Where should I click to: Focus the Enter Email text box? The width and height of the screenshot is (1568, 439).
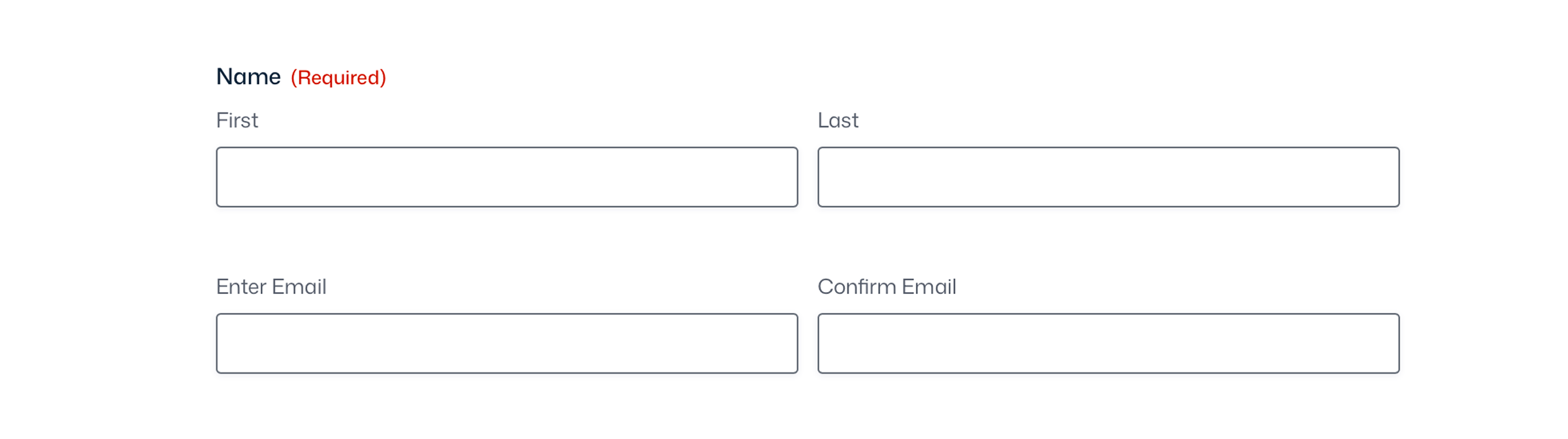click(x=507, y=344)
